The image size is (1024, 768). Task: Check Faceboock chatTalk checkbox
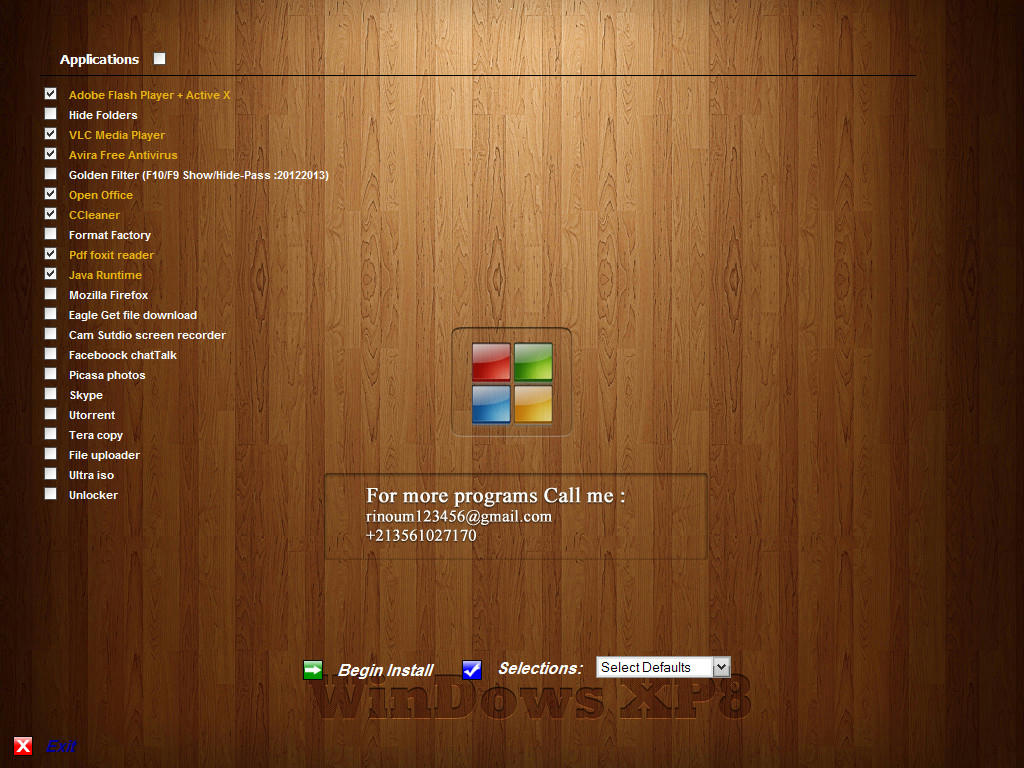(50, 354)
